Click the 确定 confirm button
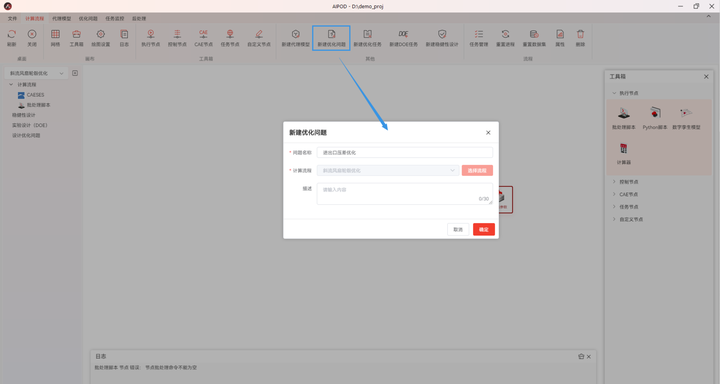The height and width of the screenshot is (384, 720). tap(484, 230)
